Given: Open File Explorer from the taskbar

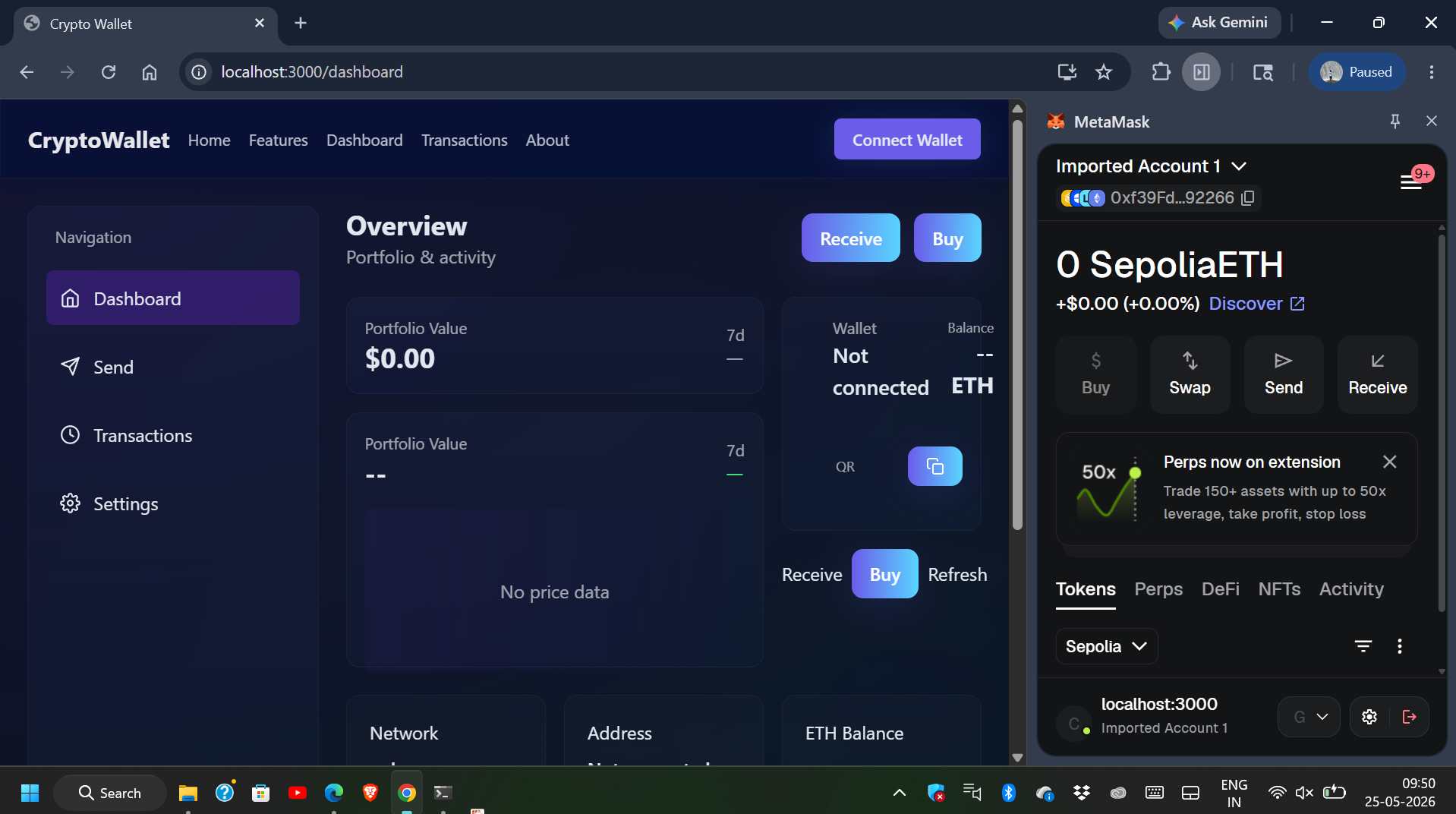Looking at the screenshot, I should click(188, 793).
